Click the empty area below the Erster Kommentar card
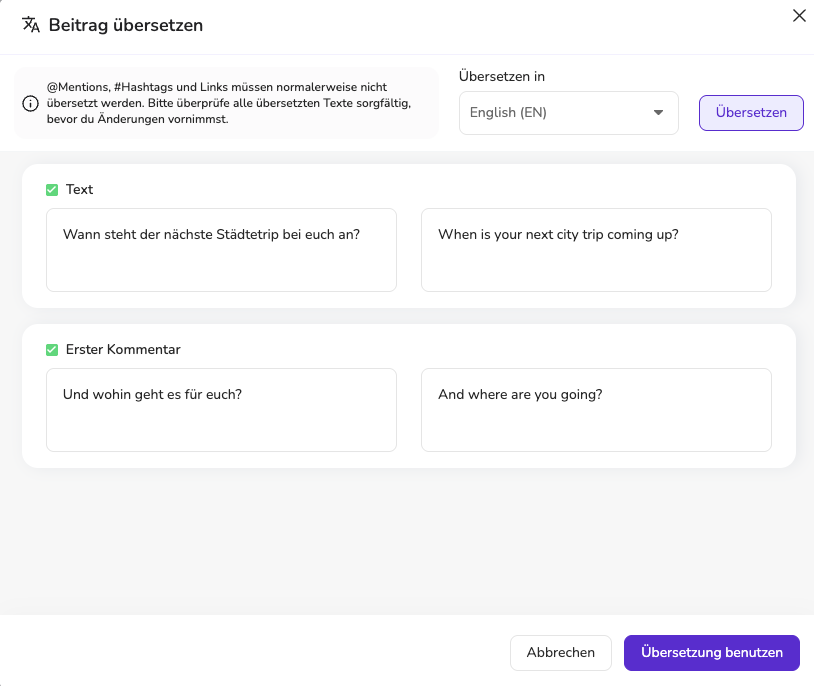Viewport: 814px width, 686px height. [x=407, y=540]
